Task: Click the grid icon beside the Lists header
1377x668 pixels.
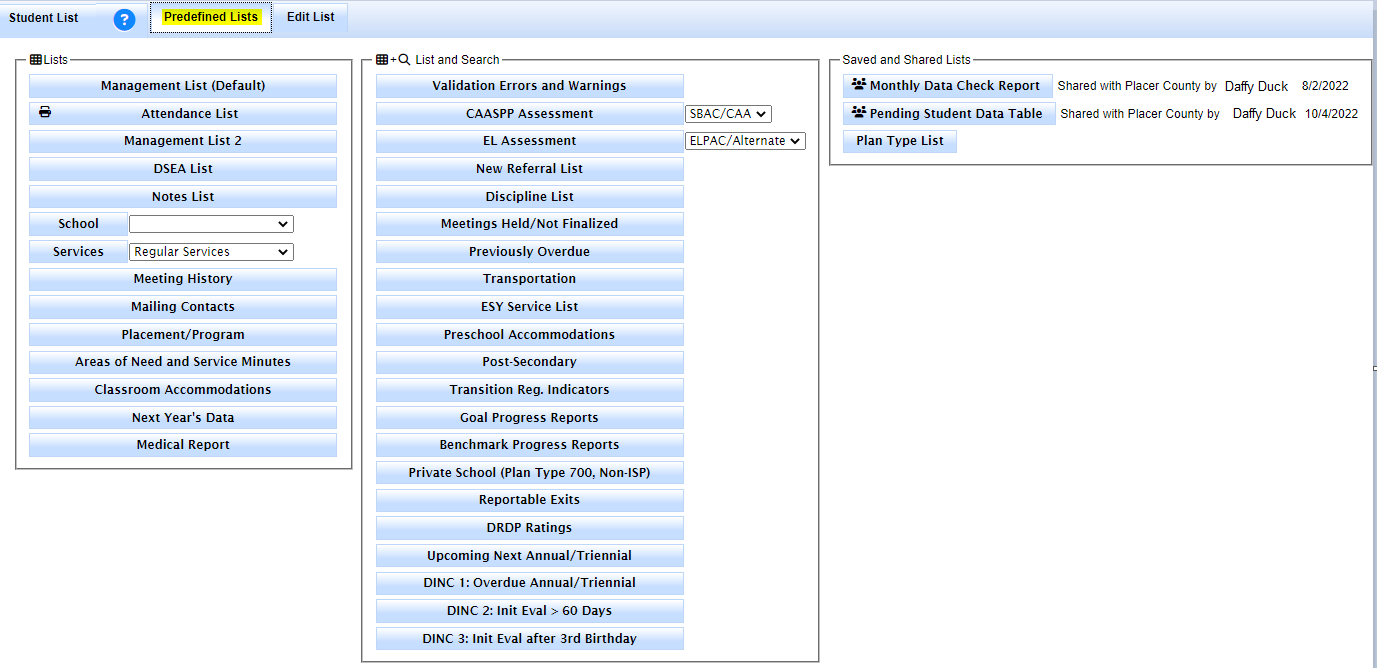Action: (x=37, y=59)
